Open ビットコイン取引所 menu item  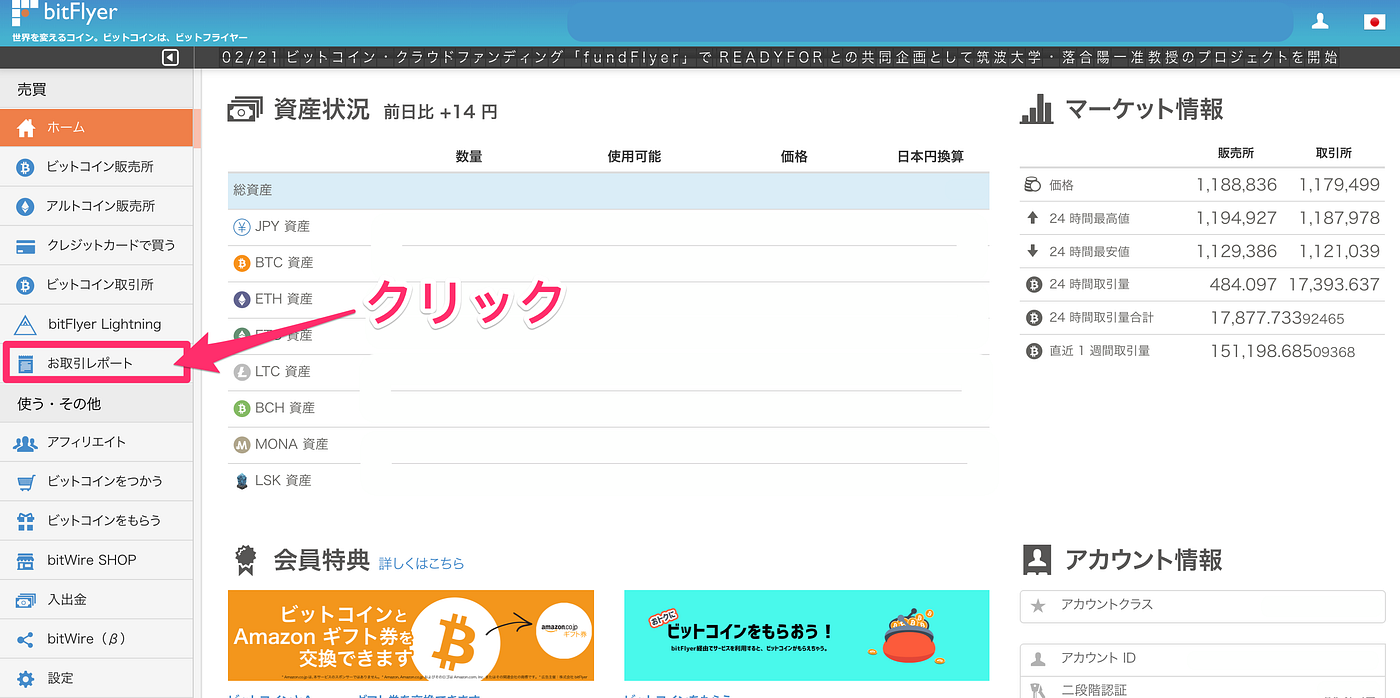tap(97, 285)
